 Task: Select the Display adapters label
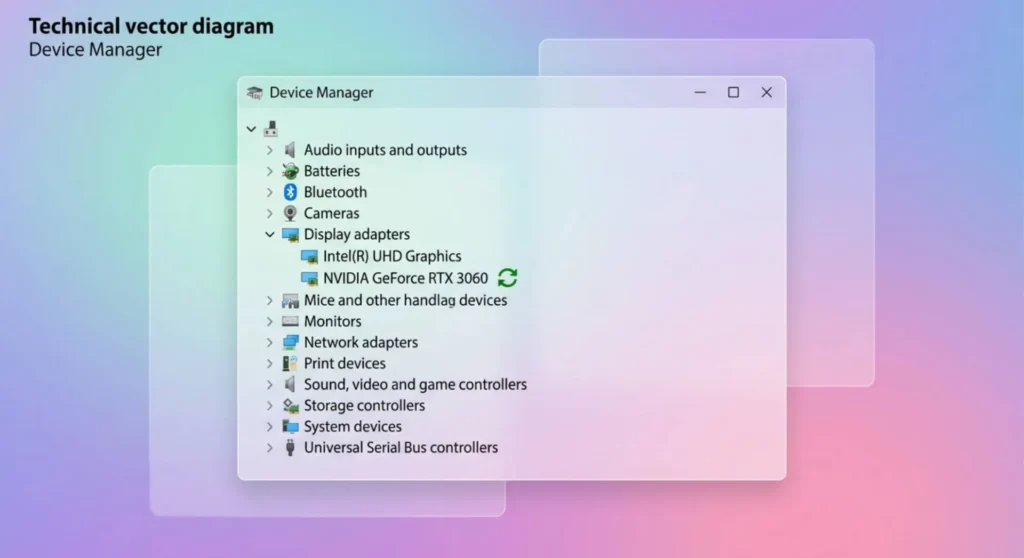[x=357, y=235]
